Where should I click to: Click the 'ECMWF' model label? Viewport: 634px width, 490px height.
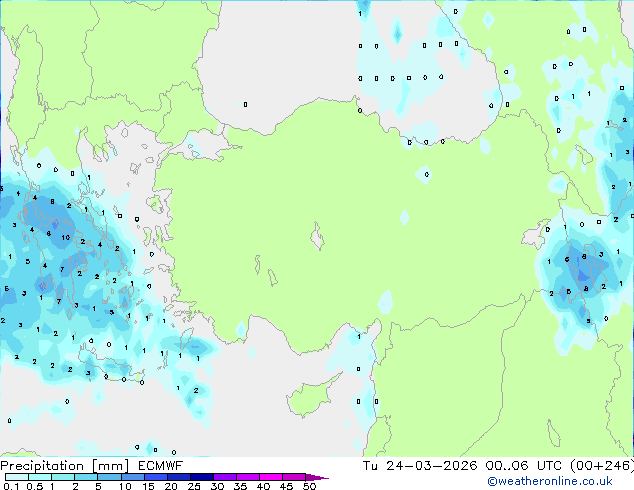click(161, 466)
